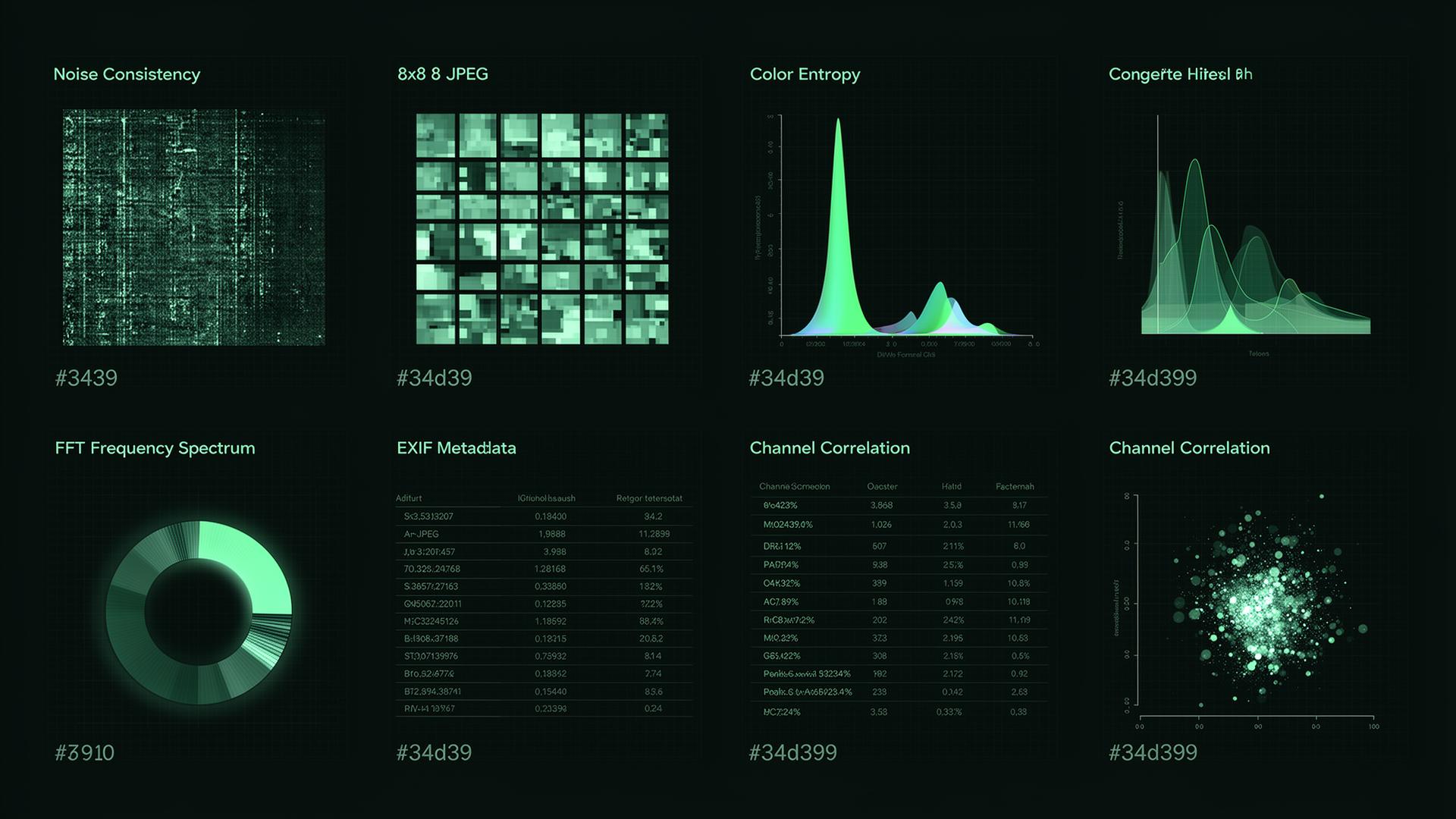The image size is (1456, 819).
Task: Click the overlapping histogram curves chart
Action: 1255,246
